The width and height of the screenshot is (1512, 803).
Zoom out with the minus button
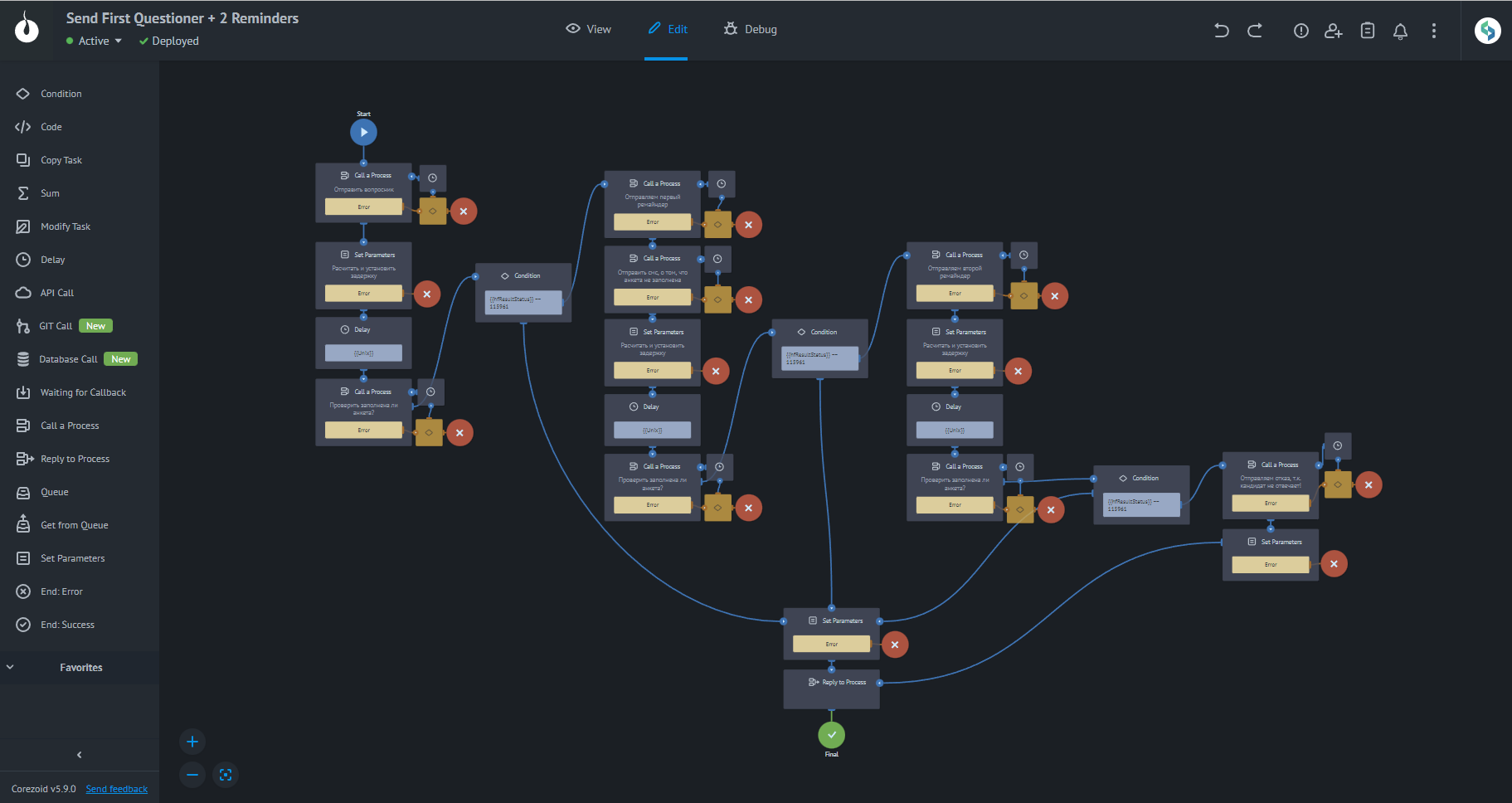pos(192,775)
